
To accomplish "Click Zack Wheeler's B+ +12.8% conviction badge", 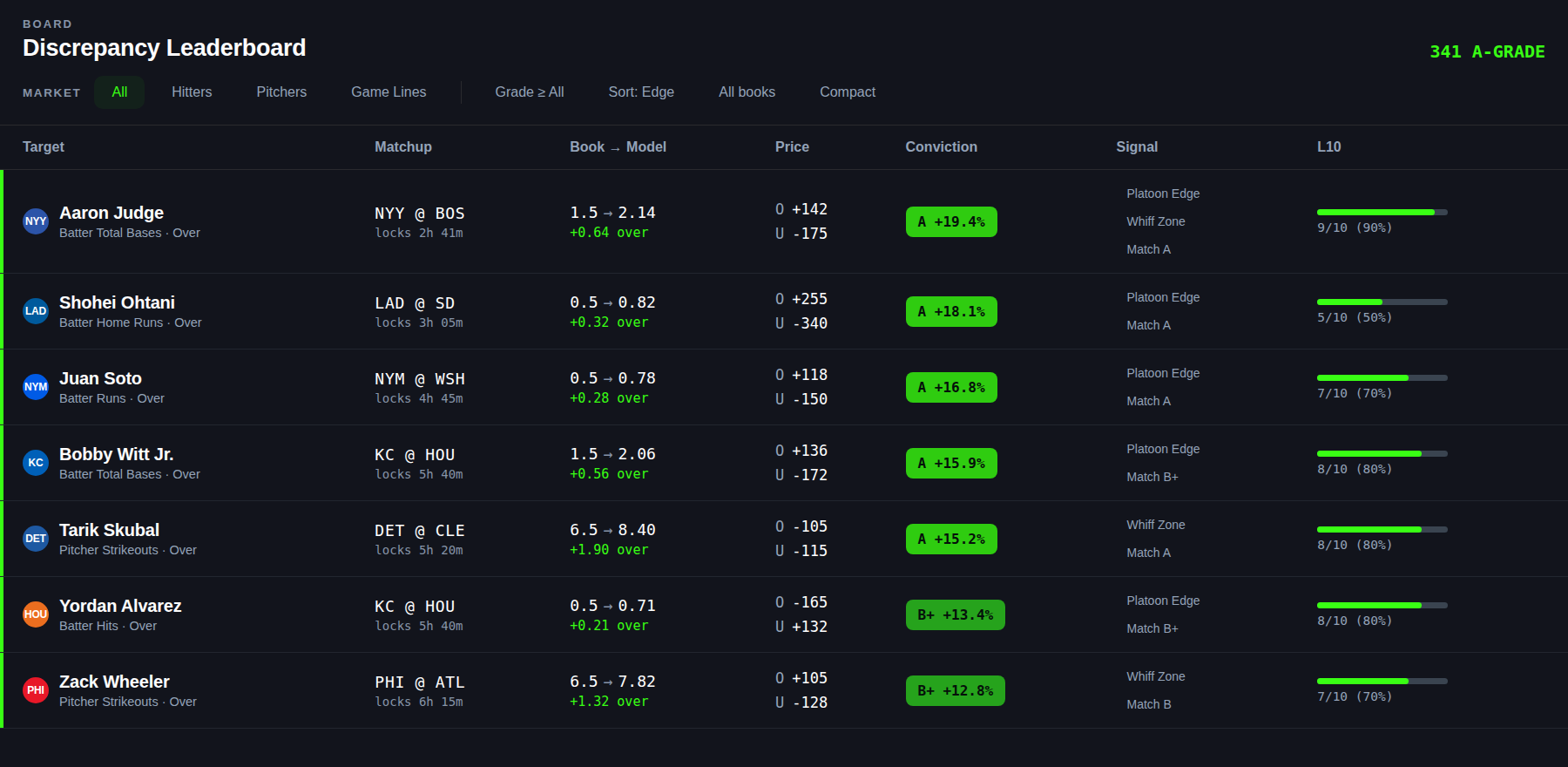I will click(x=955, y=690).
